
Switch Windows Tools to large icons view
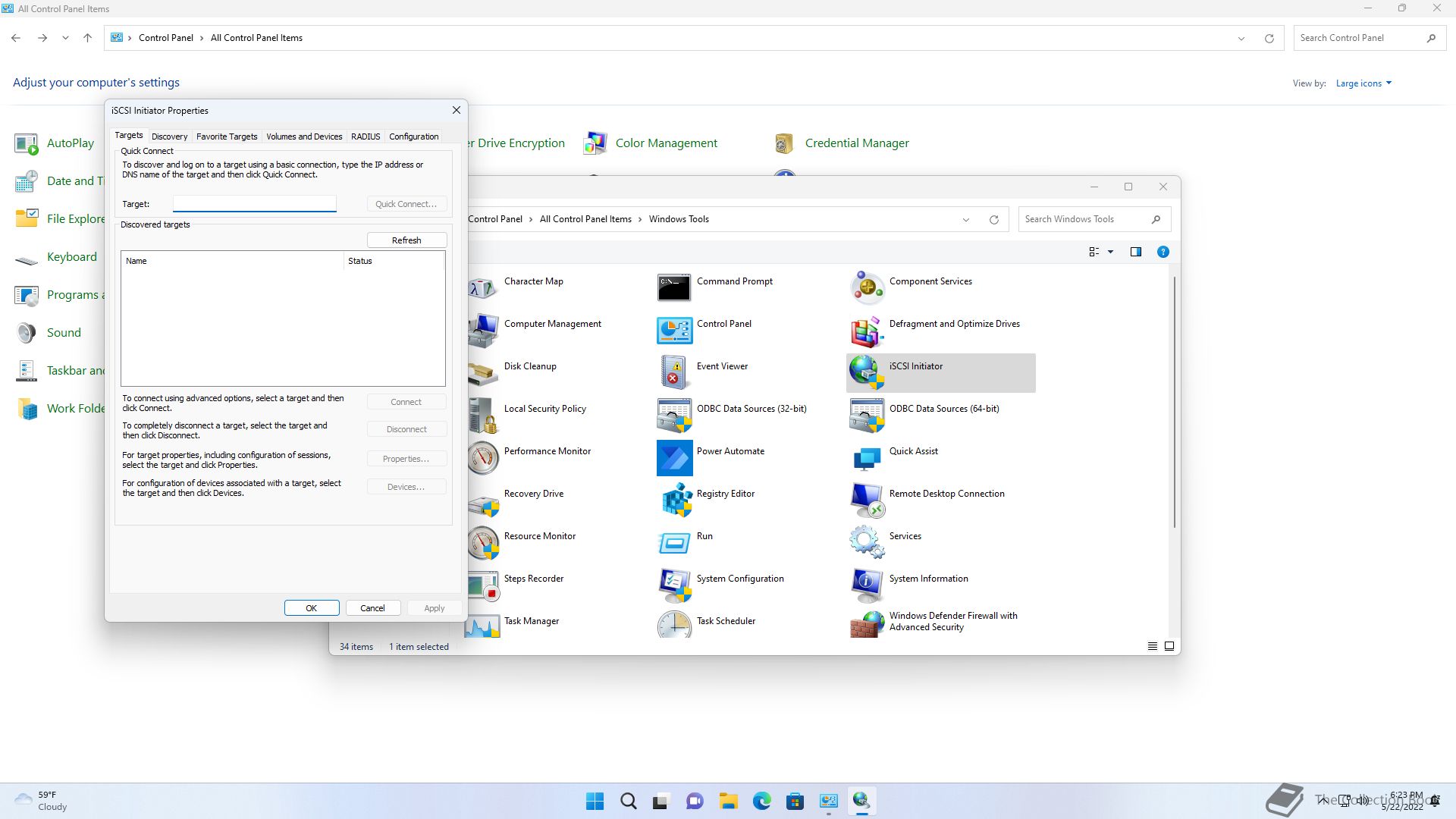click(x=1169, y=646)
